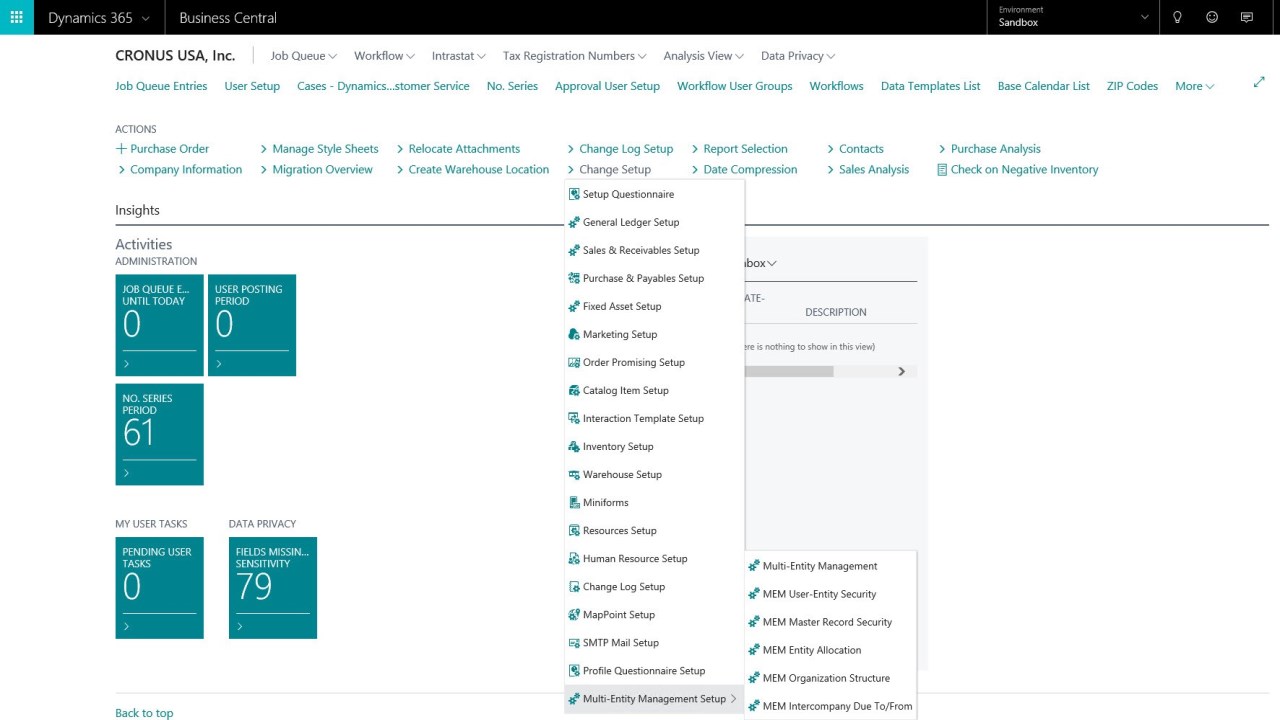Click the Catalog Item Setup icon
Image resolution: width=1280 pixels, height=720 pixels.
point(574,390)
